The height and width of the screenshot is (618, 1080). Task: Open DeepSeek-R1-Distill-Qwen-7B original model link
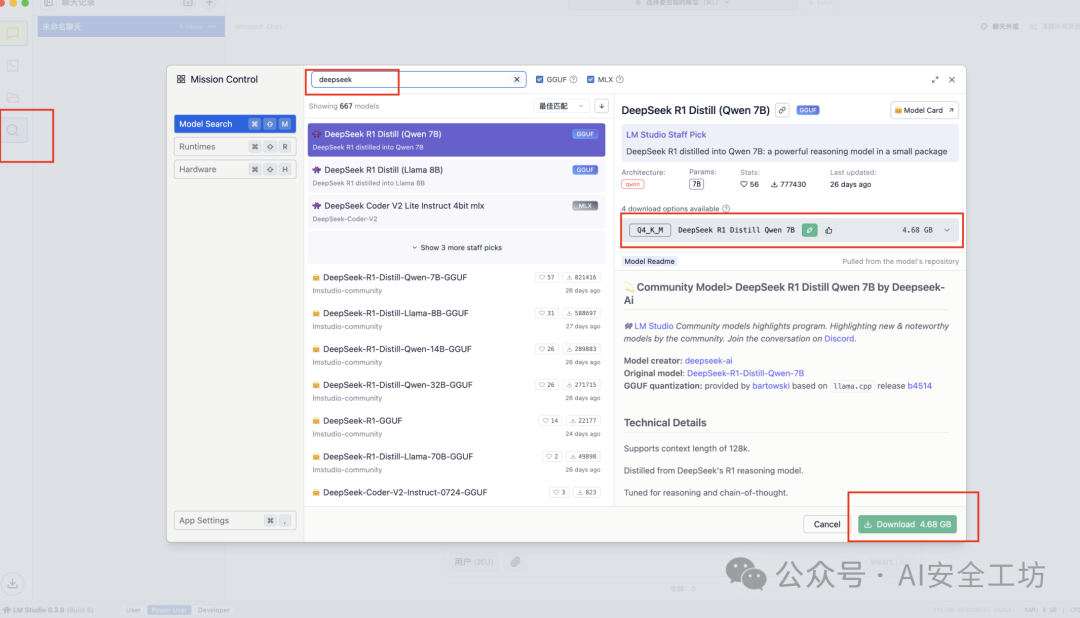[745, 373]
